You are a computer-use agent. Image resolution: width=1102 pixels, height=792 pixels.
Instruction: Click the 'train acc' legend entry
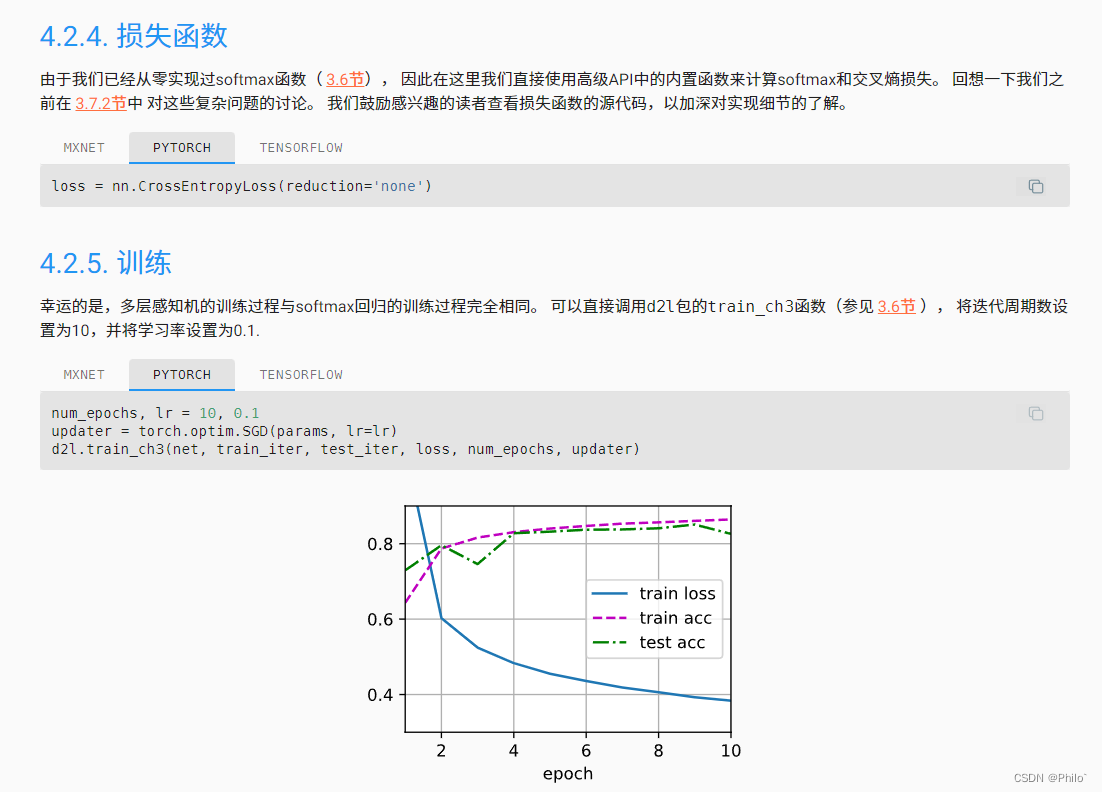point(652,618)
